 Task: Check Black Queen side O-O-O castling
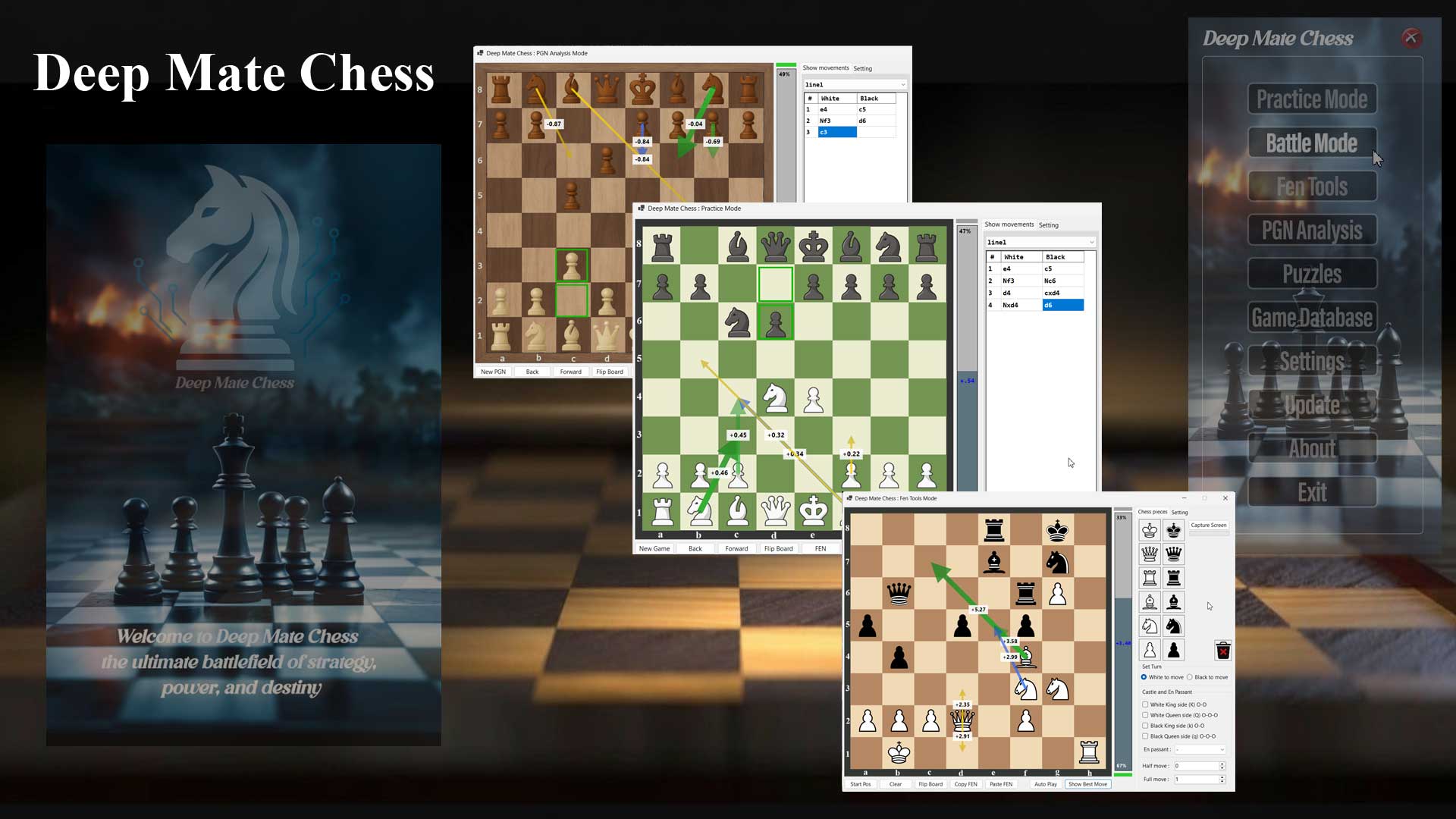[x=1145, y=736]
